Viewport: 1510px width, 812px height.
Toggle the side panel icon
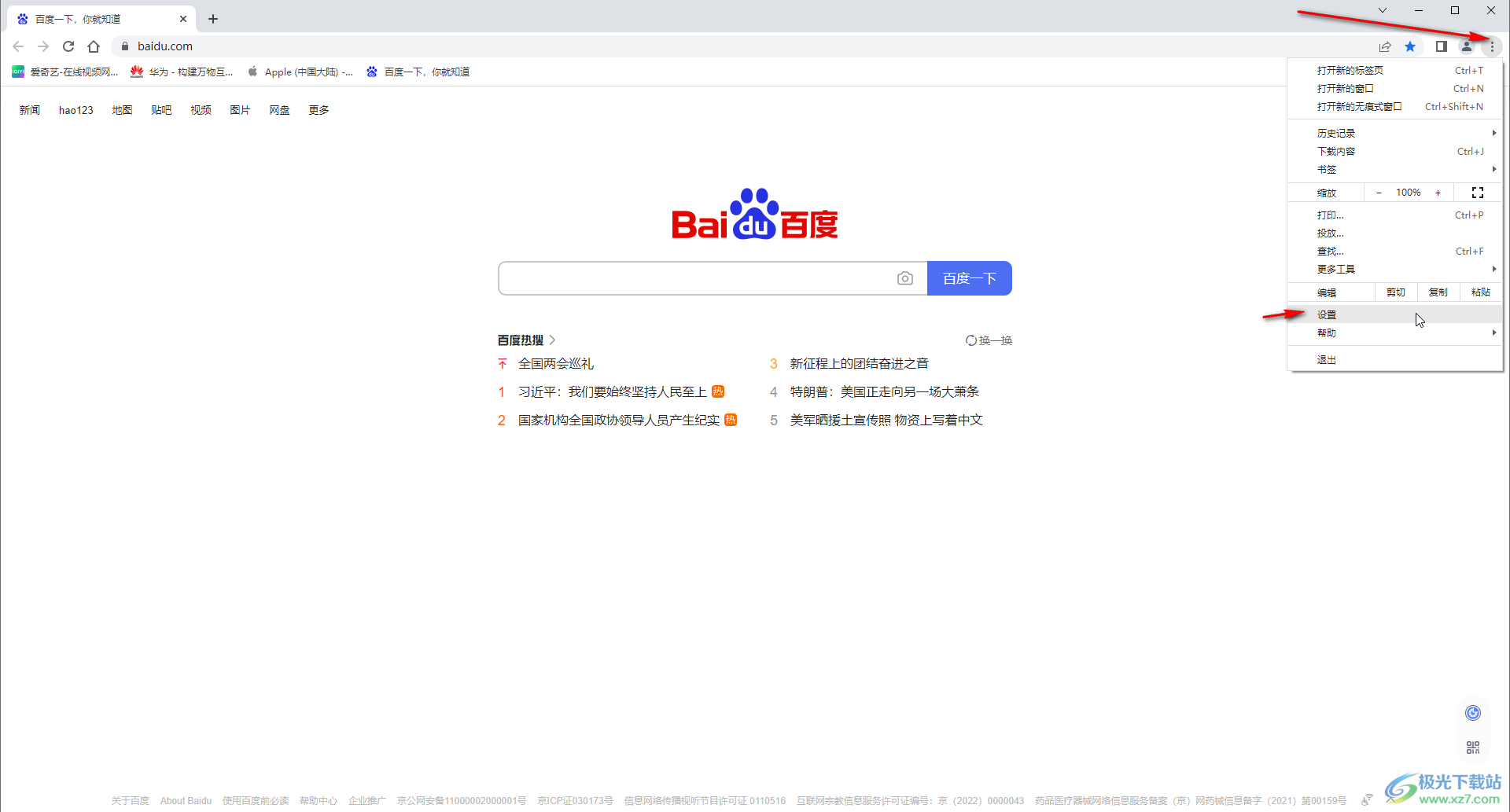[1441, 46]
